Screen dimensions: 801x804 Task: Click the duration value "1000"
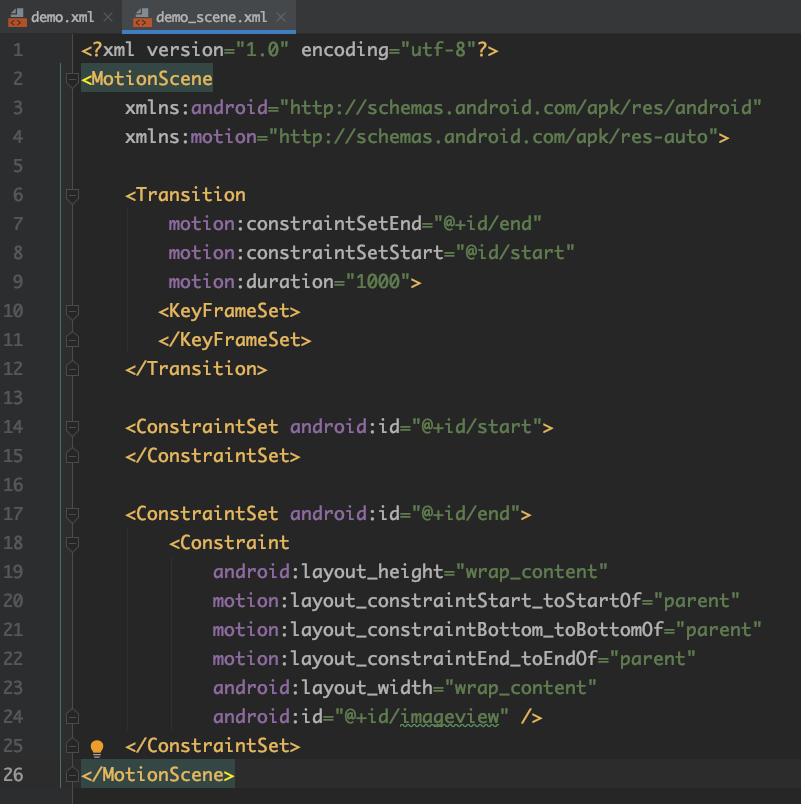378,282
